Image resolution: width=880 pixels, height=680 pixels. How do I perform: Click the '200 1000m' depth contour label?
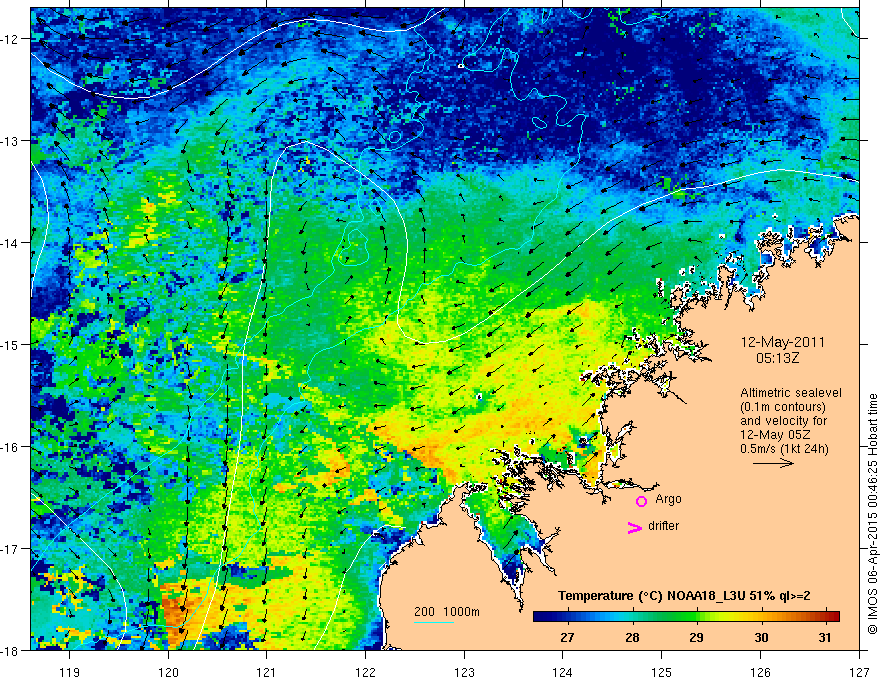447,612
